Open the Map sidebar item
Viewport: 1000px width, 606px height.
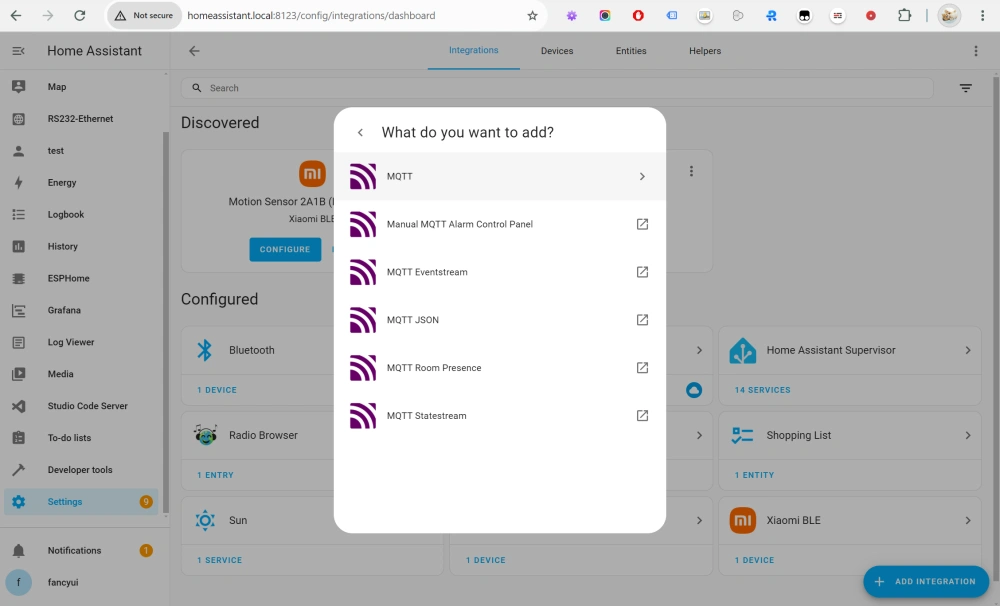click(82, 87)
